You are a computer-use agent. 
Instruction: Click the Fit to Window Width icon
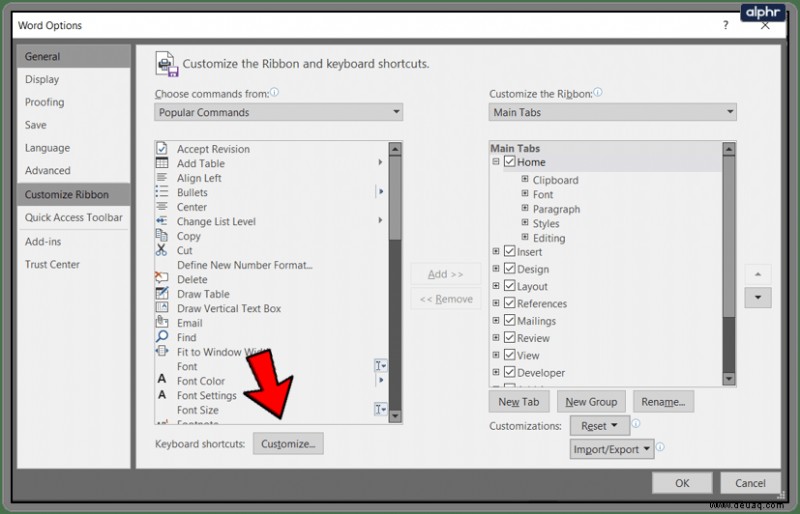coord(162,351)
